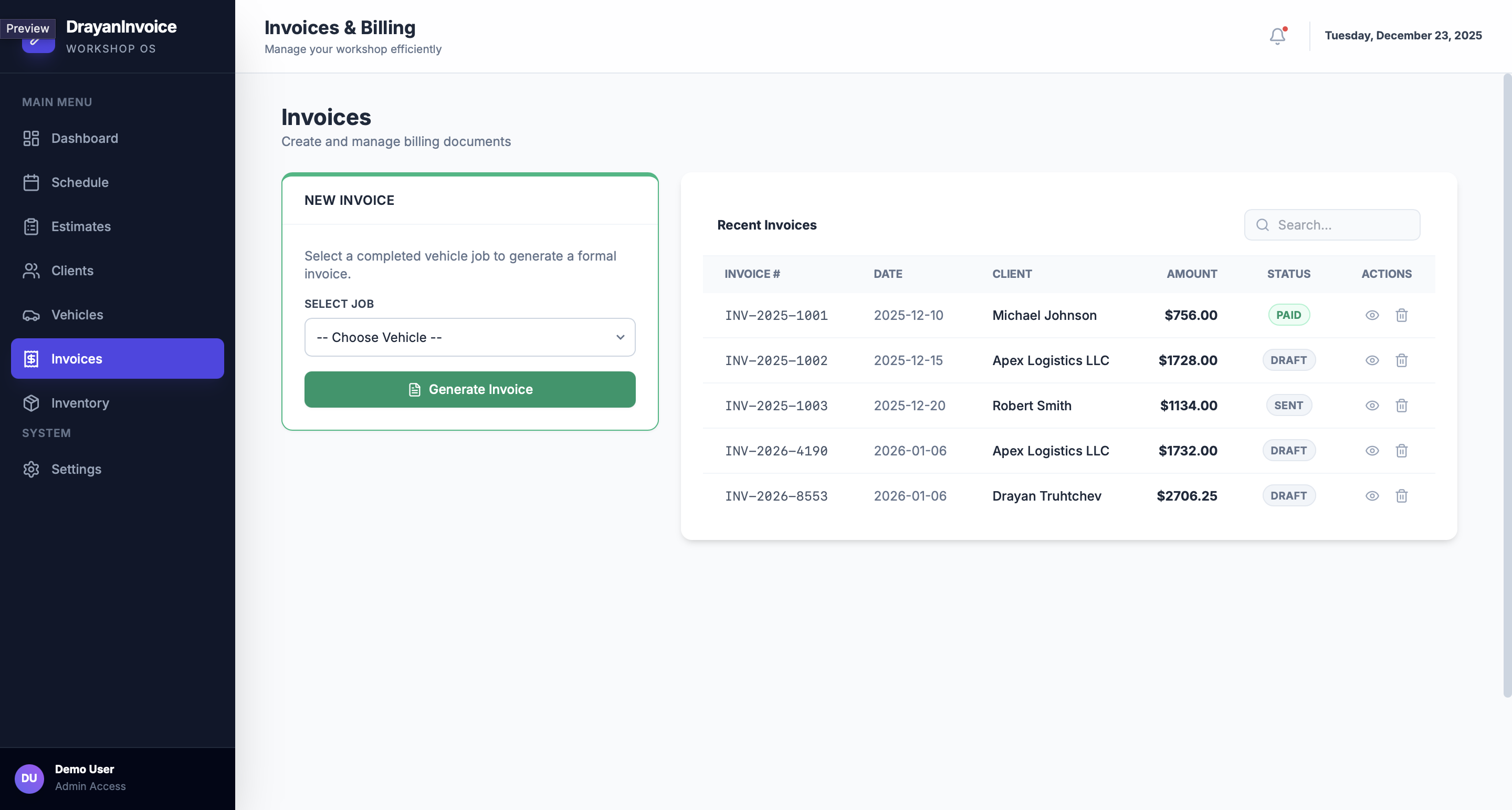Click amount $1728.00
Image resolution: width=1512 pixels, height=810 pixels.
pos(1188,361)
